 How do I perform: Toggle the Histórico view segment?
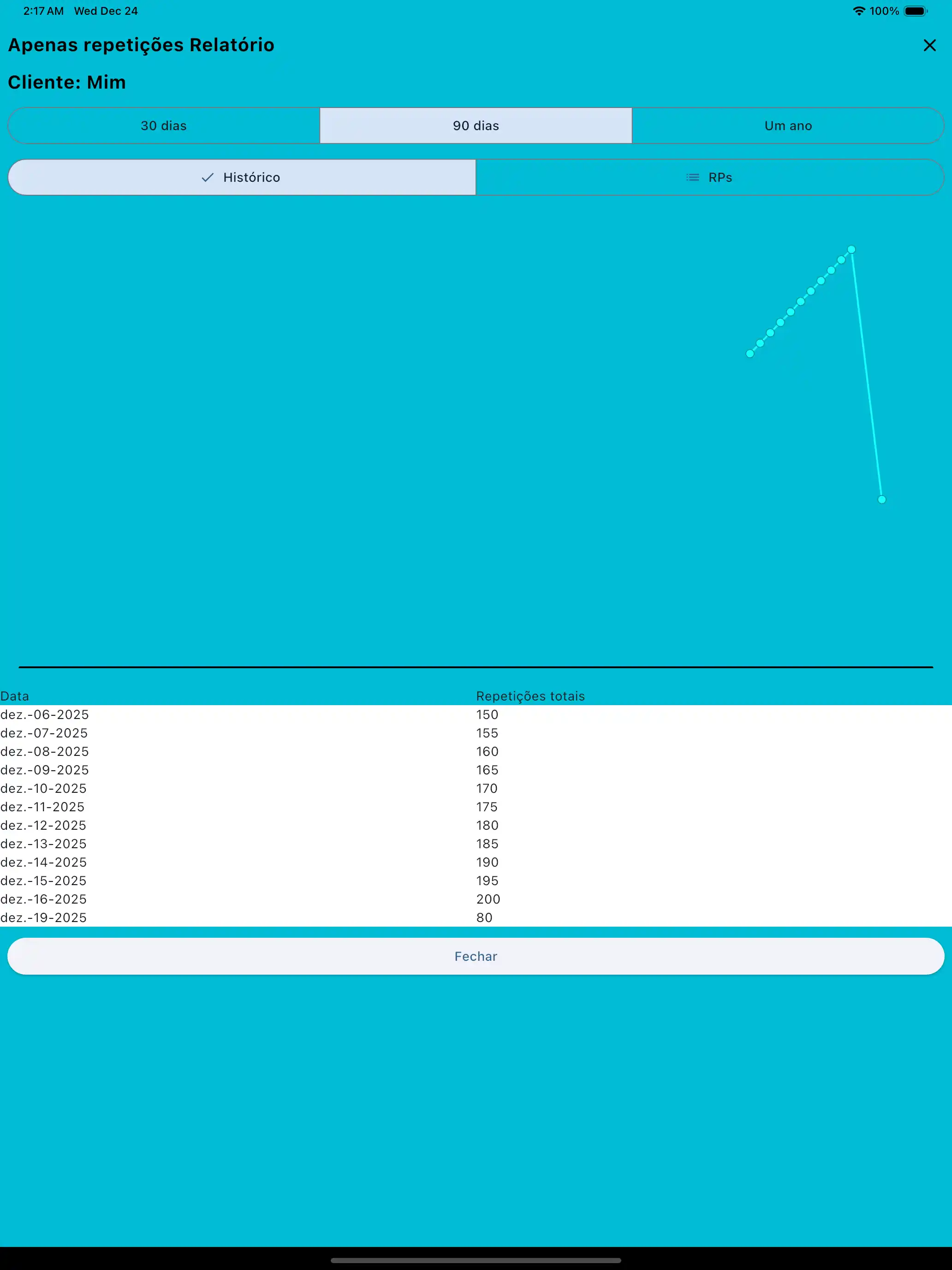242,177
